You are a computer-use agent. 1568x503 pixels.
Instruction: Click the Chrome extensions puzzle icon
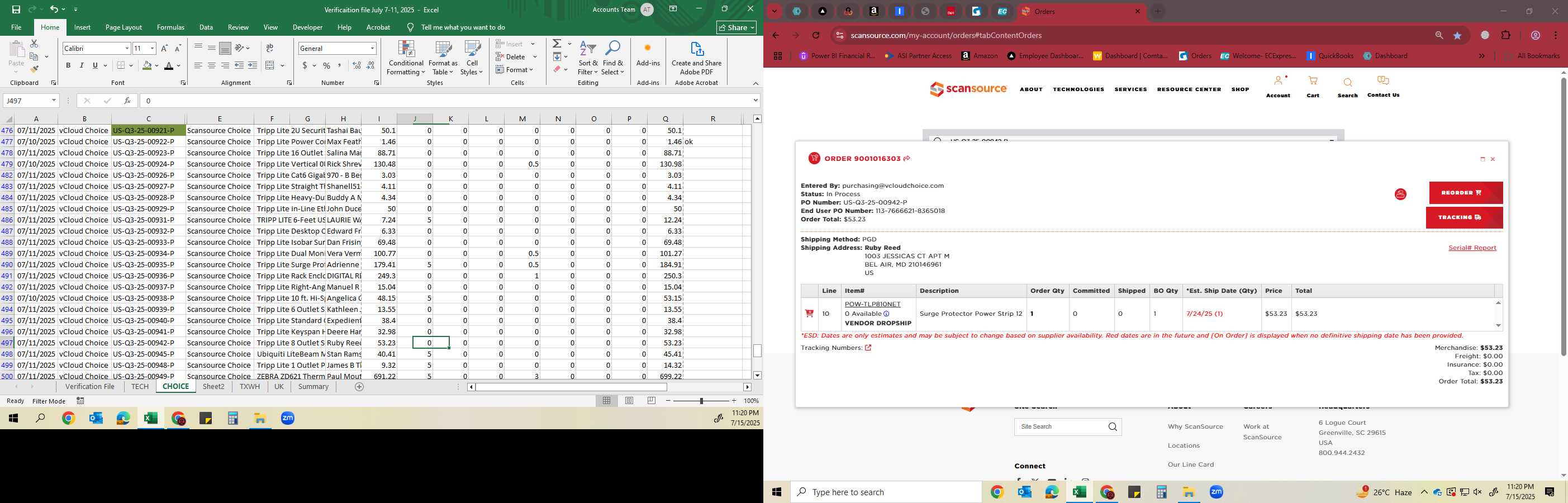tap(1506, 35)
